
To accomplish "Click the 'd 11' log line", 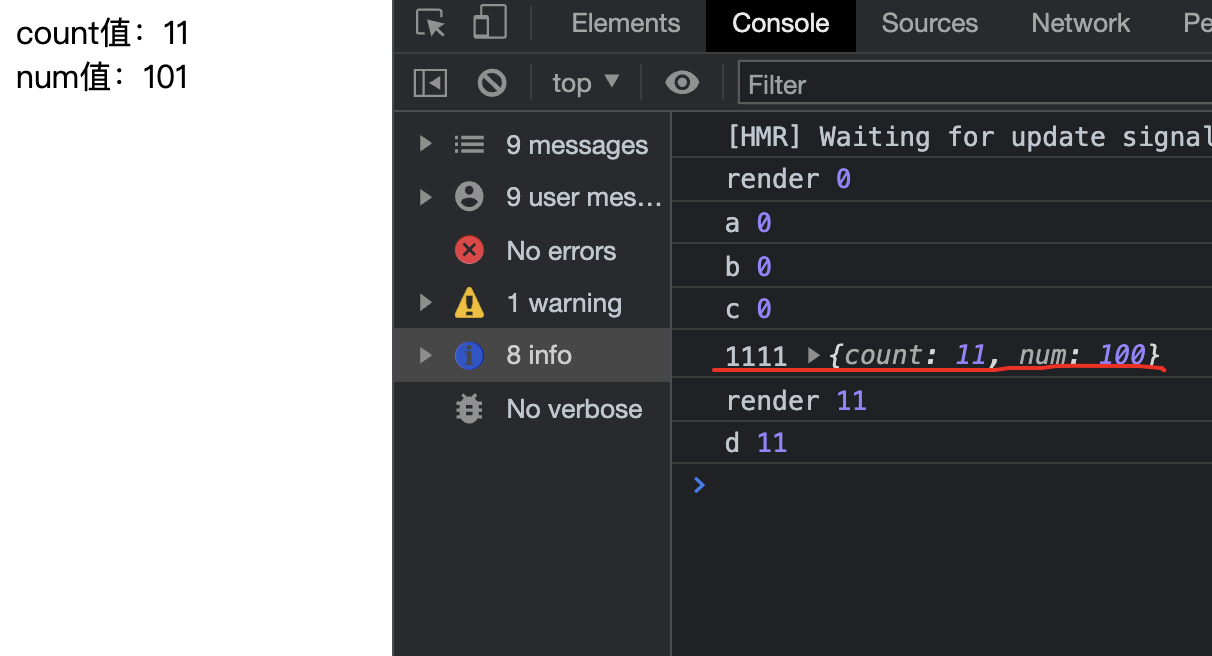I will (941, 442).
